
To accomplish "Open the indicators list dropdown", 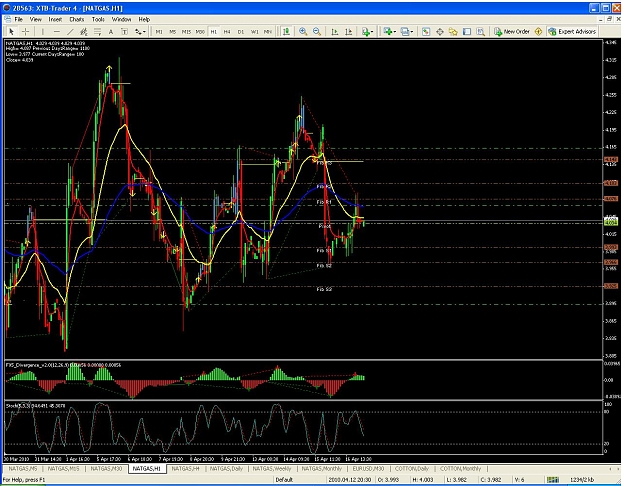I will 367,31.
